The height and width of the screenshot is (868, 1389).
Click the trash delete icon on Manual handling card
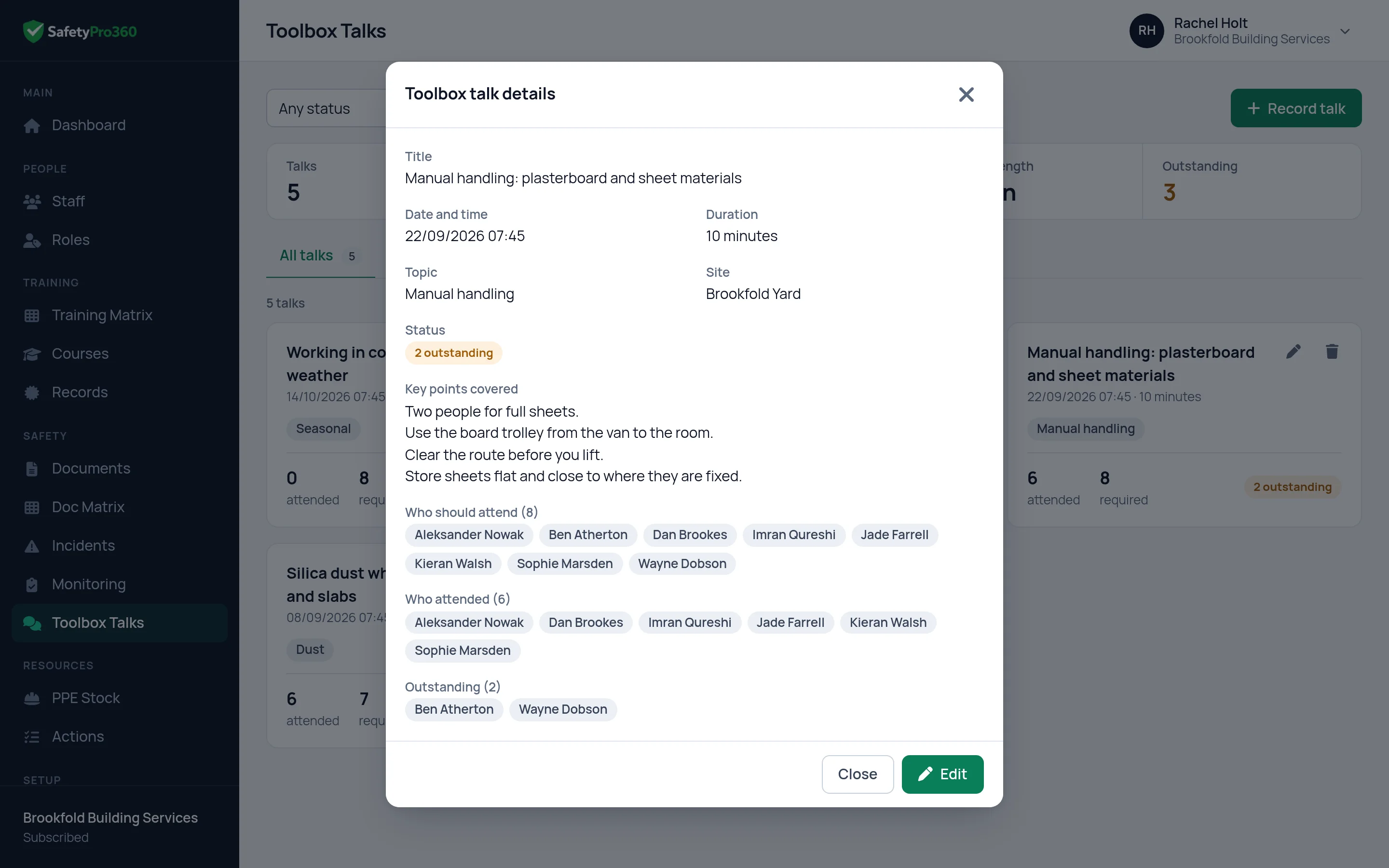click(1332, 352)
